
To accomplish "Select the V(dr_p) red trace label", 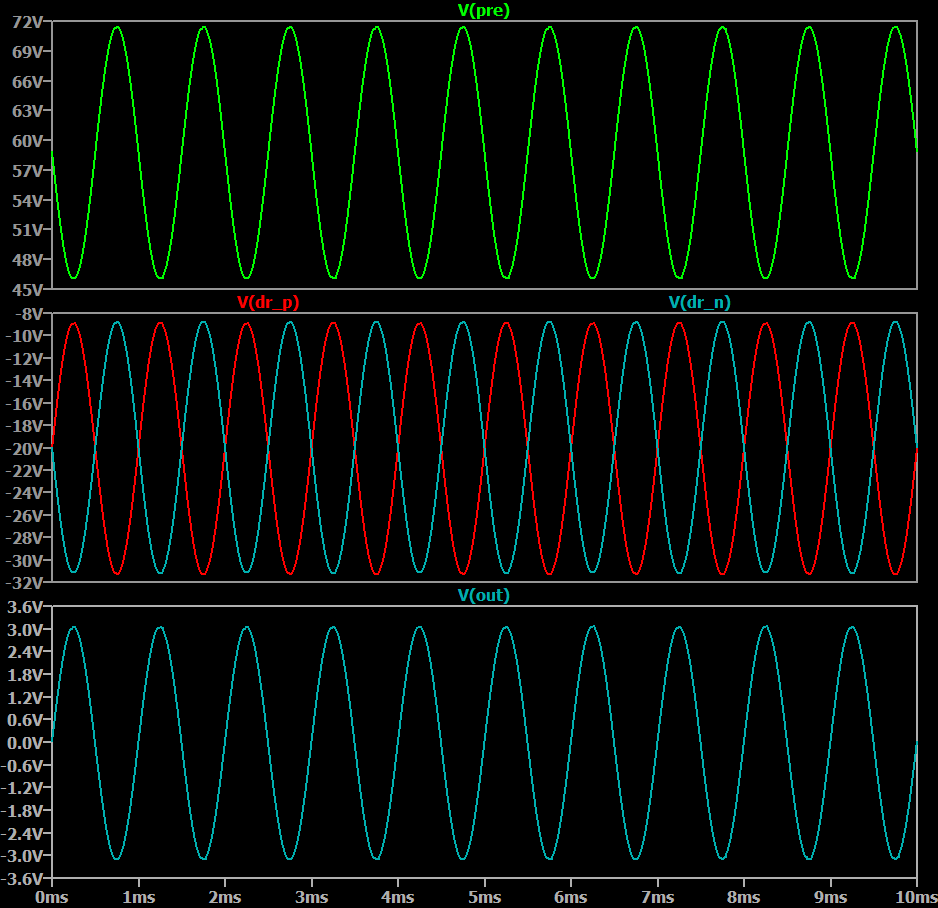I will tap(268, 303).
